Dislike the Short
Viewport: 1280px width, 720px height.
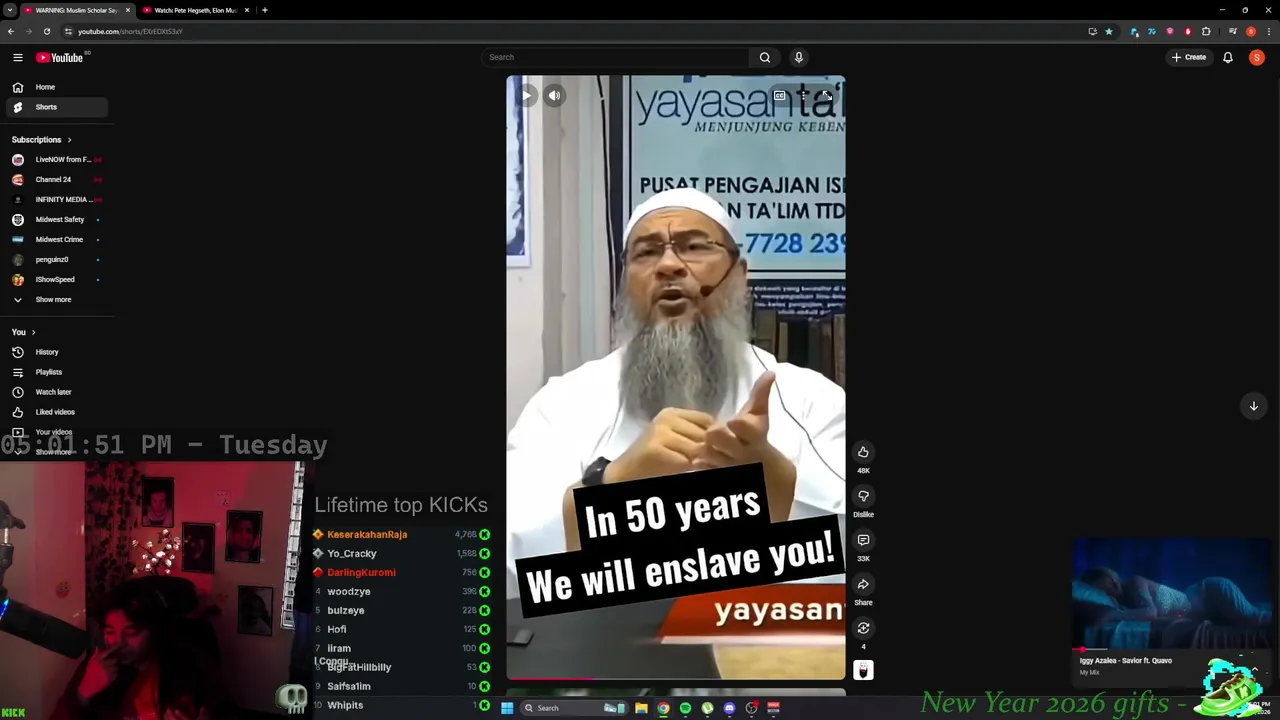(863, 496)
